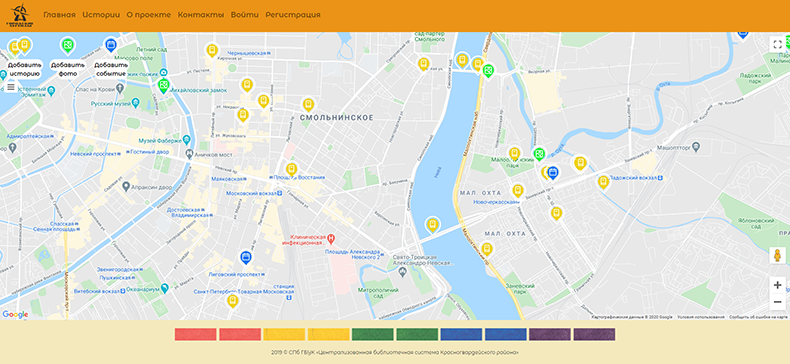Viewport: 790px width, 364px height.
Task: Click the Добавить историю button
Action: pos(24,69)
